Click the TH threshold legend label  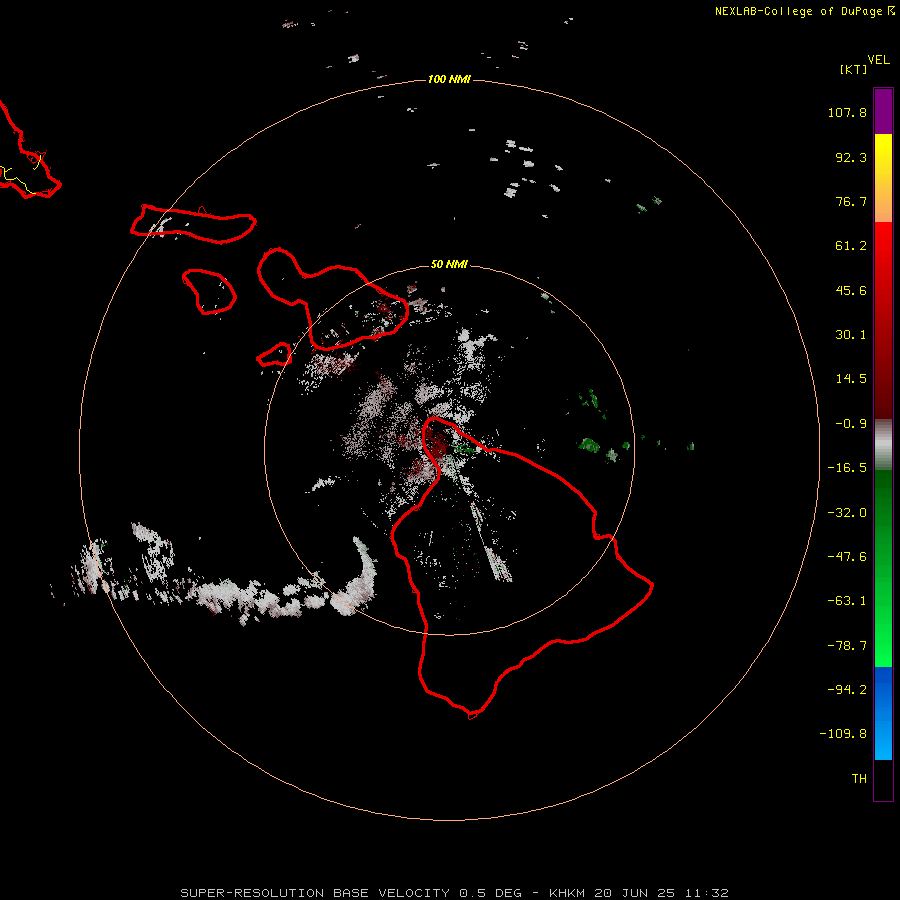pos(859,779)
